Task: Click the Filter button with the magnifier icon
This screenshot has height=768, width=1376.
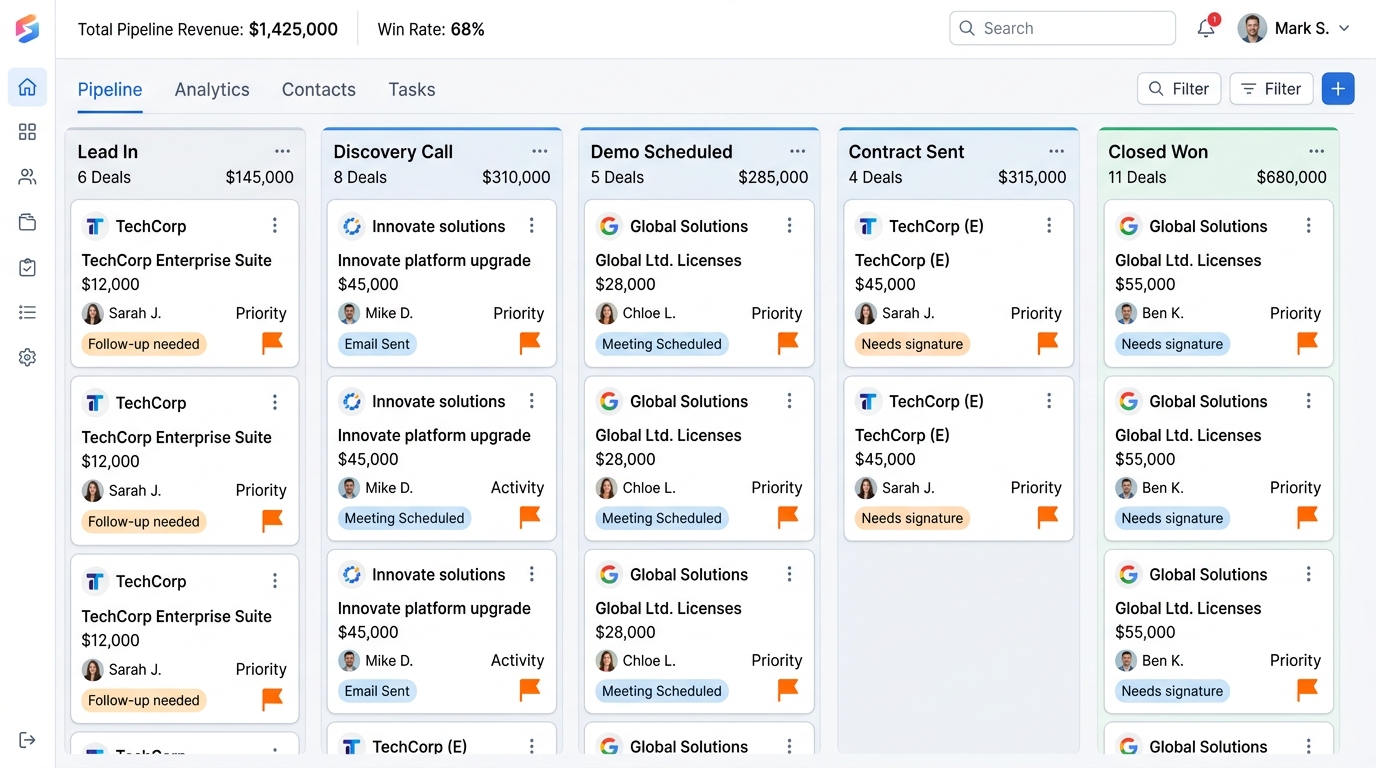Action: click(1179, 89)
